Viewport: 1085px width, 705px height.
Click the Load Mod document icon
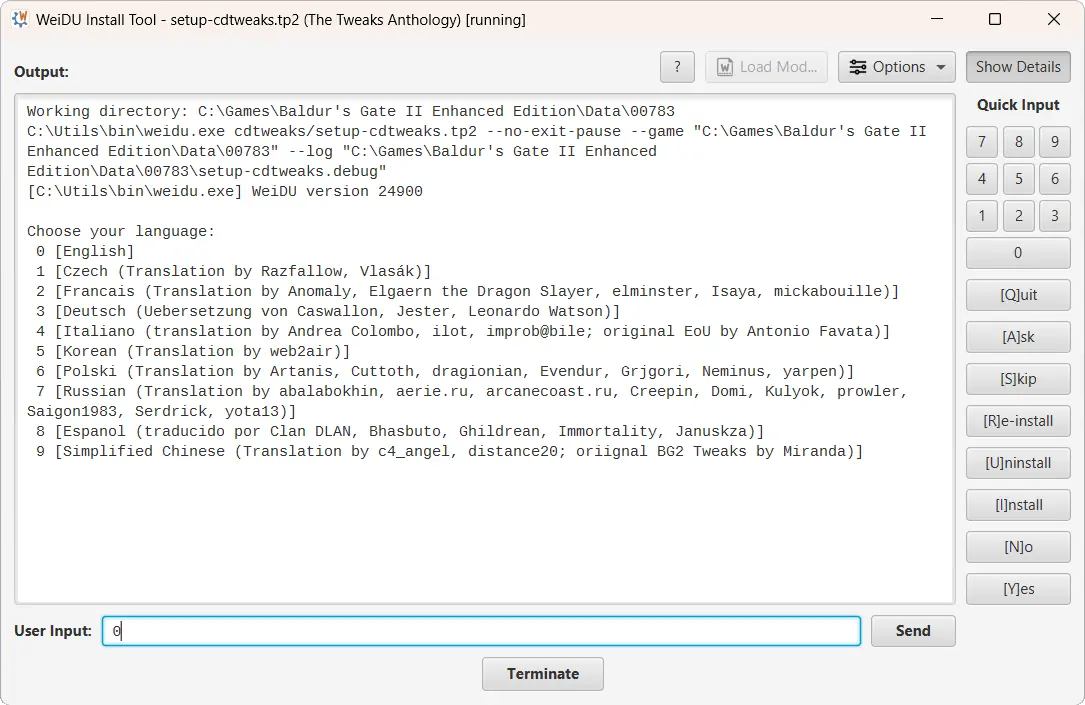724,67
